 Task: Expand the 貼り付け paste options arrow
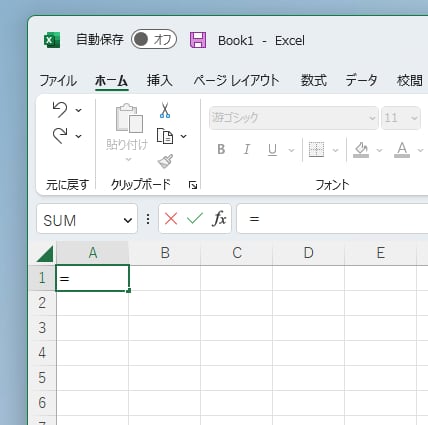click(128, 159)
